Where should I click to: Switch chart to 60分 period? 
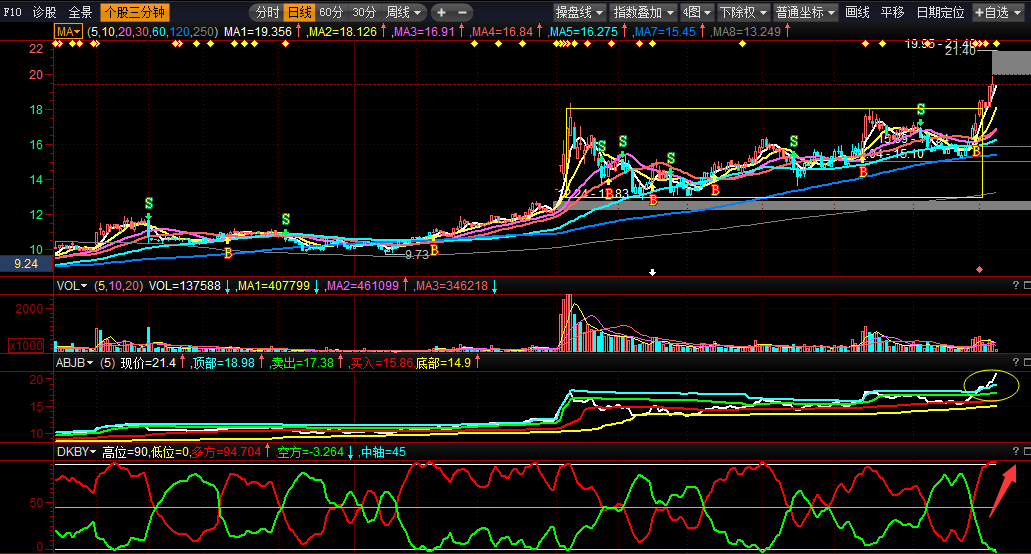[x=331, y=13]
